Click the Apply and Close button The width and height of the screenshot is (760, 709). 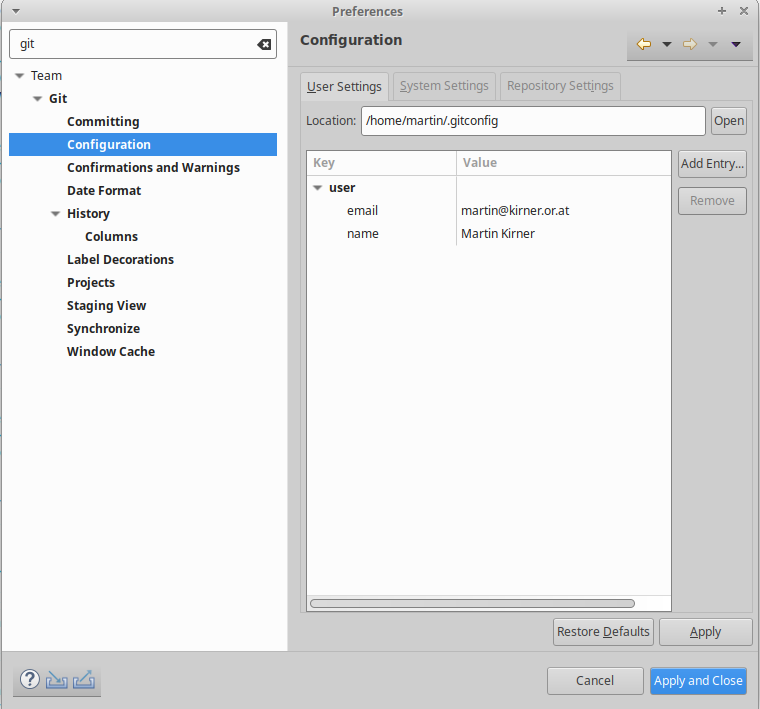pyautogui.click(x=698, y=681)
